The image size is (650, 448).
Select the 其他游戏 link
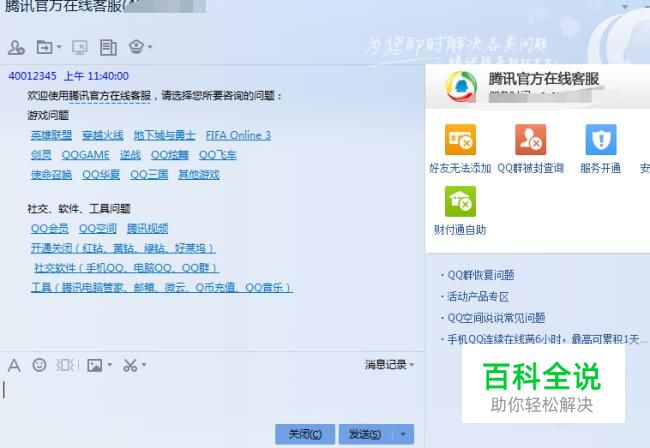point(199,175)
